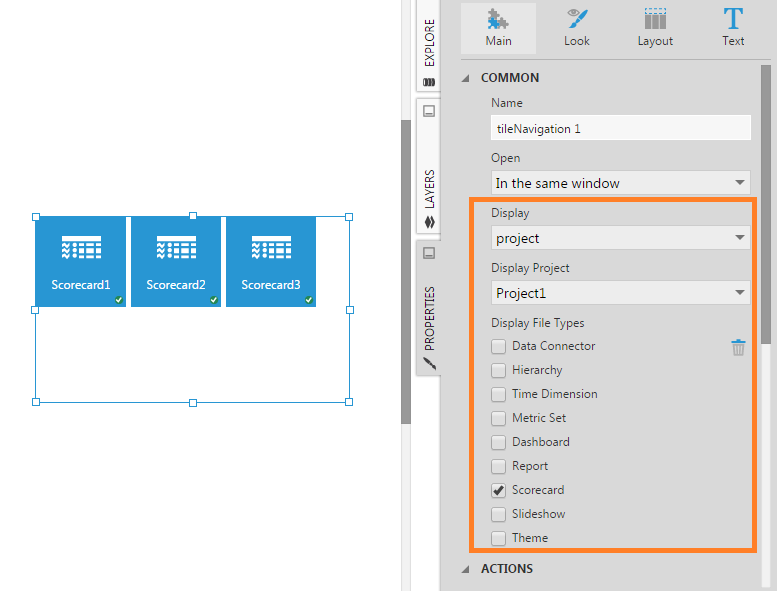Switch to the EXPLORE side tab
This screenshot has width=777, height=591.
tap(429, 48)
